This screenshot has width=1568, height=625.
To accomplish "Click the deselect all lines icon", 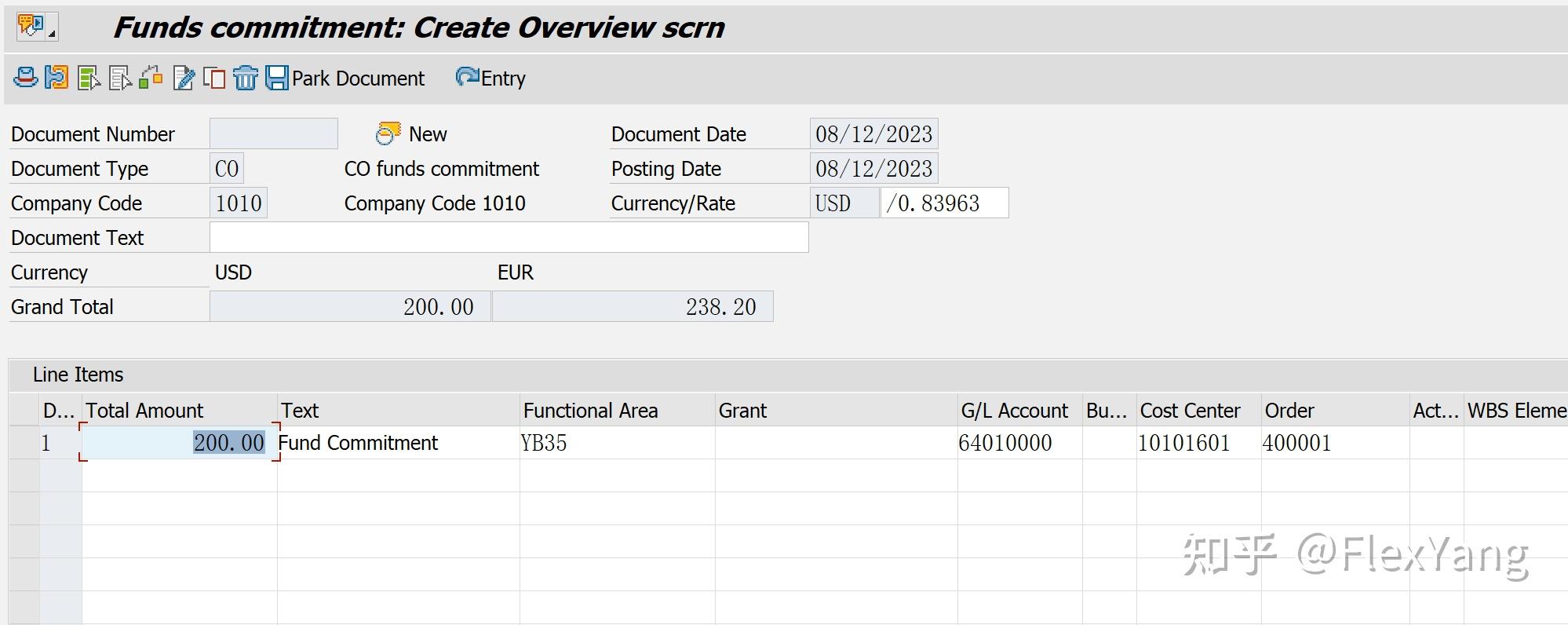I will coord(120,78).
